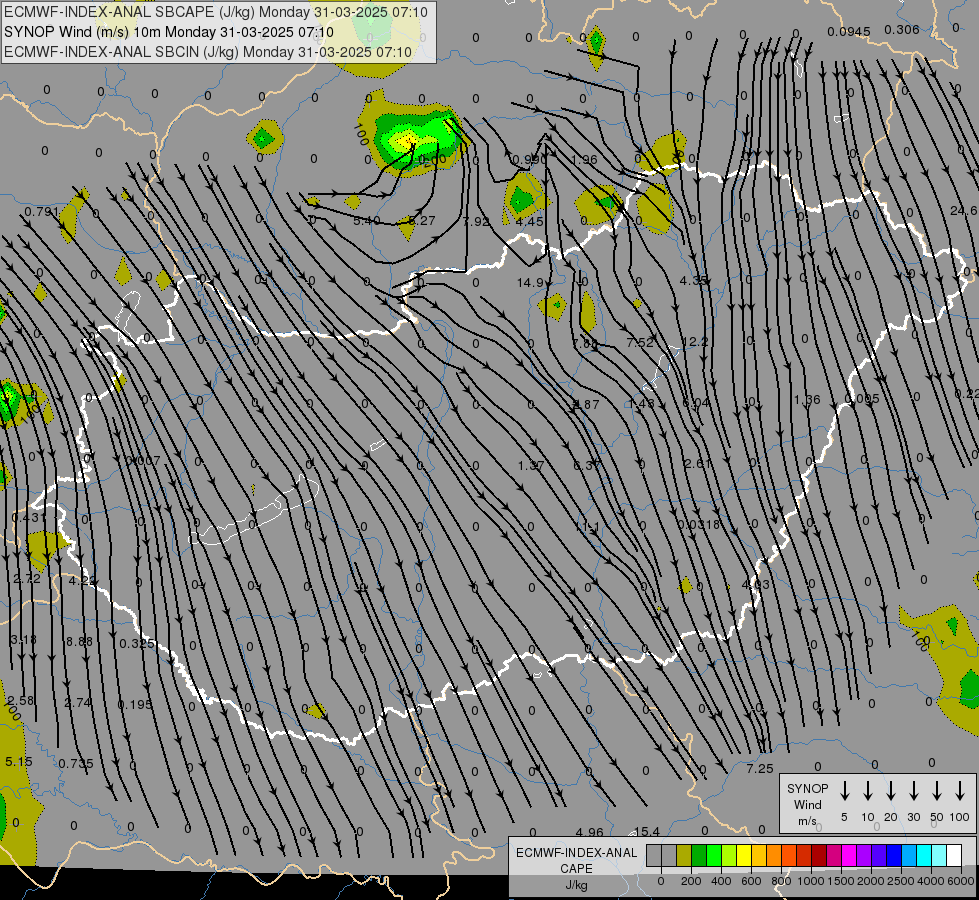Click the 50 m/s wind arrow in legend

click(937, 791)
